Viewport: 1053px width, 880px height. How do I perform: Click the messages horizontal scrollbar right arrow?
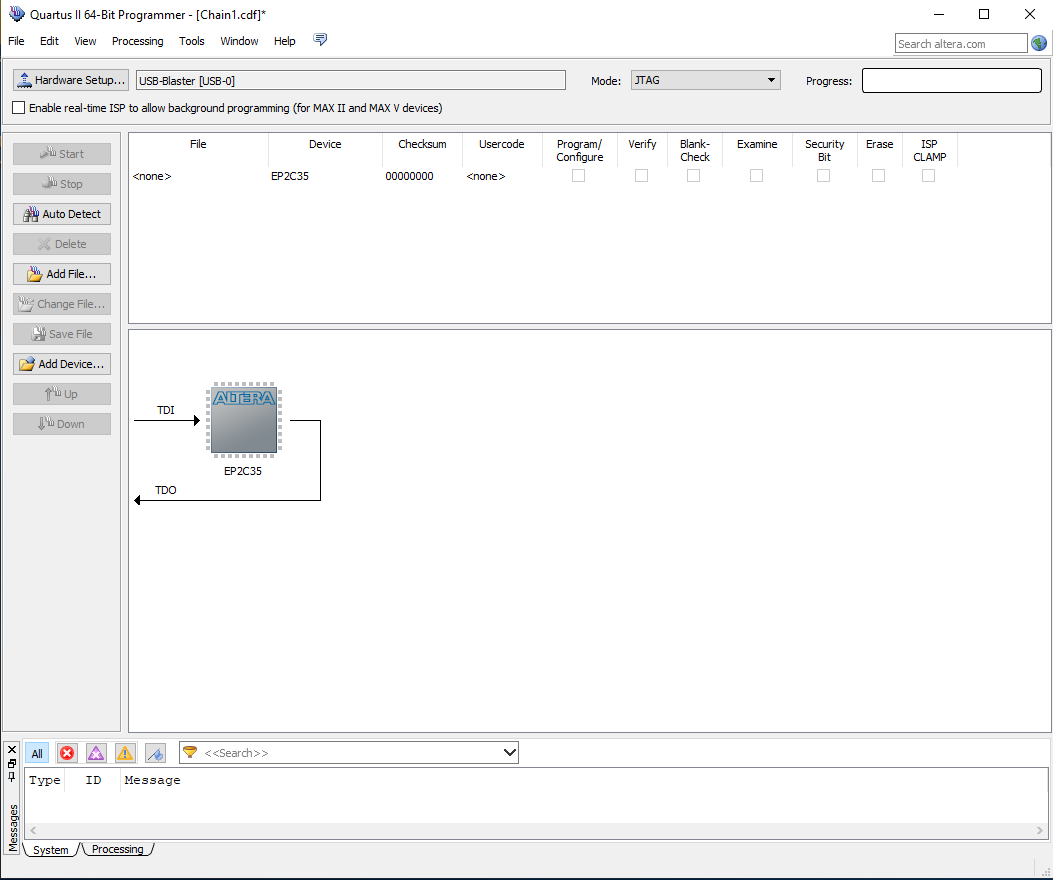(1040, 831)
